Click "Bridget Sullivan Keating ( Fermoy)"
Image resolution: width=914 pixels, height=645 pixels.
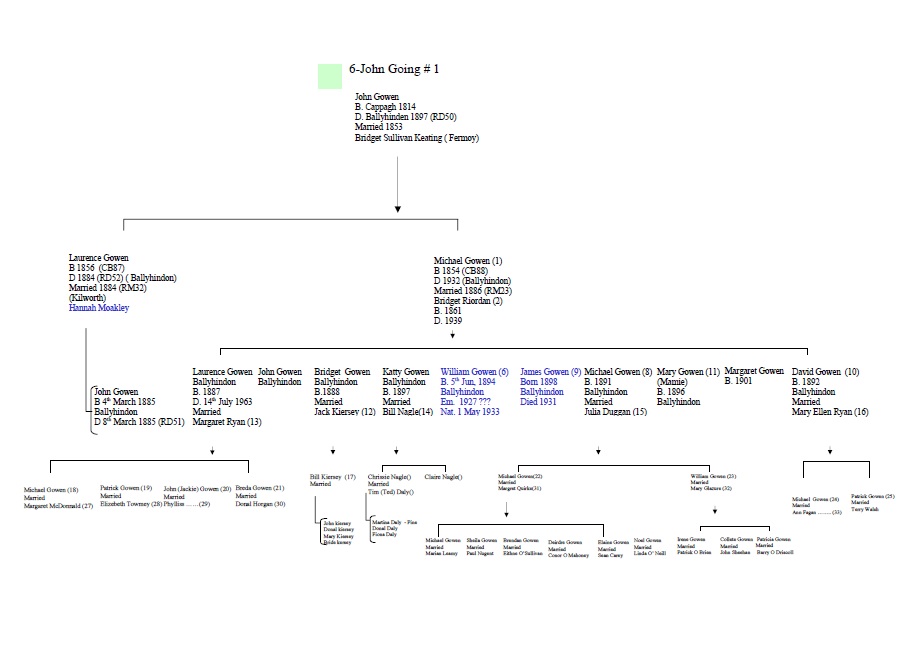[x=417, y=138]
